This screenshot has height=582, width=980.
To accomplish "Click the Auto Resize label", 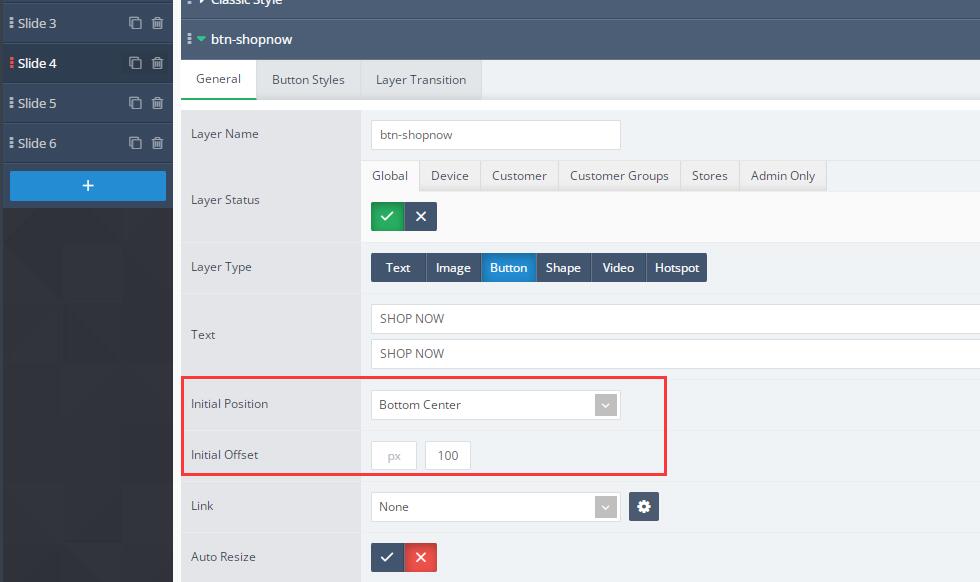I will [223, 556].
